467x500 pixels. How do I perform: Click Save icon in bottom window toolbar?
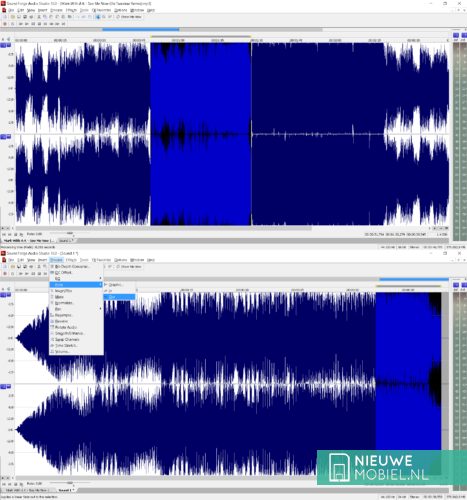pos(19,267)
